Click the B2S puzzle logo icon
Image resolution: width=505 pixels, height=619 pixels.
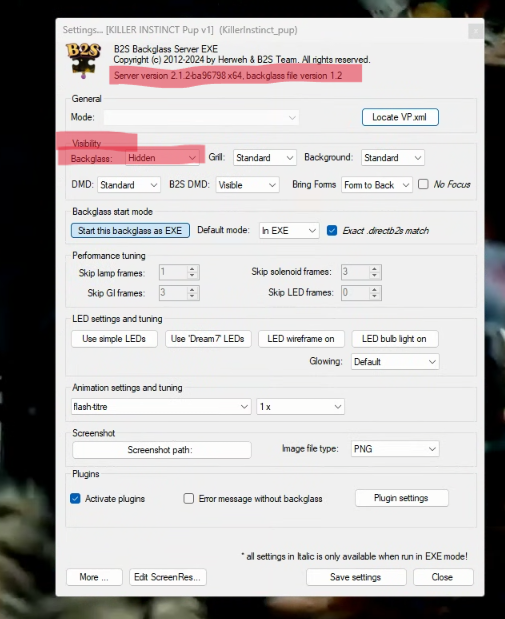tap(83, 60)
